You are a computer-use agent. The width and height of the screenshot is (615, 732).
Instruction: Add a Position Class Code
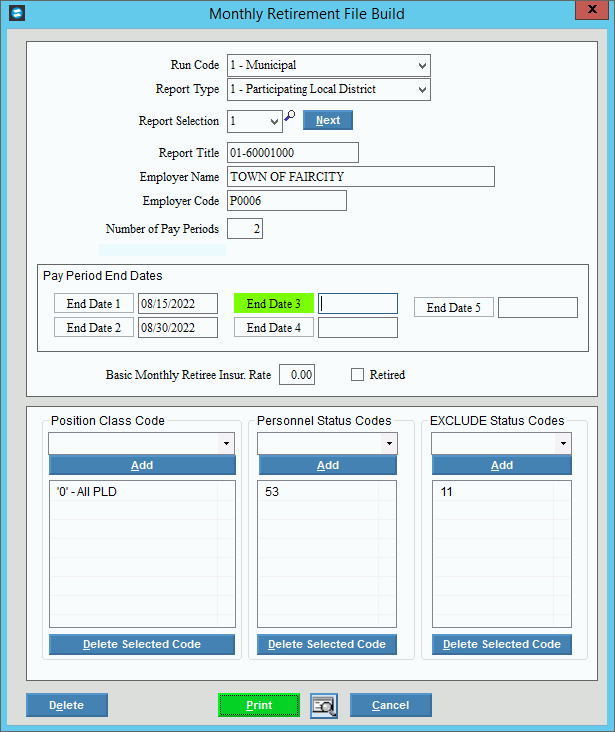click(x=142, y=465)
